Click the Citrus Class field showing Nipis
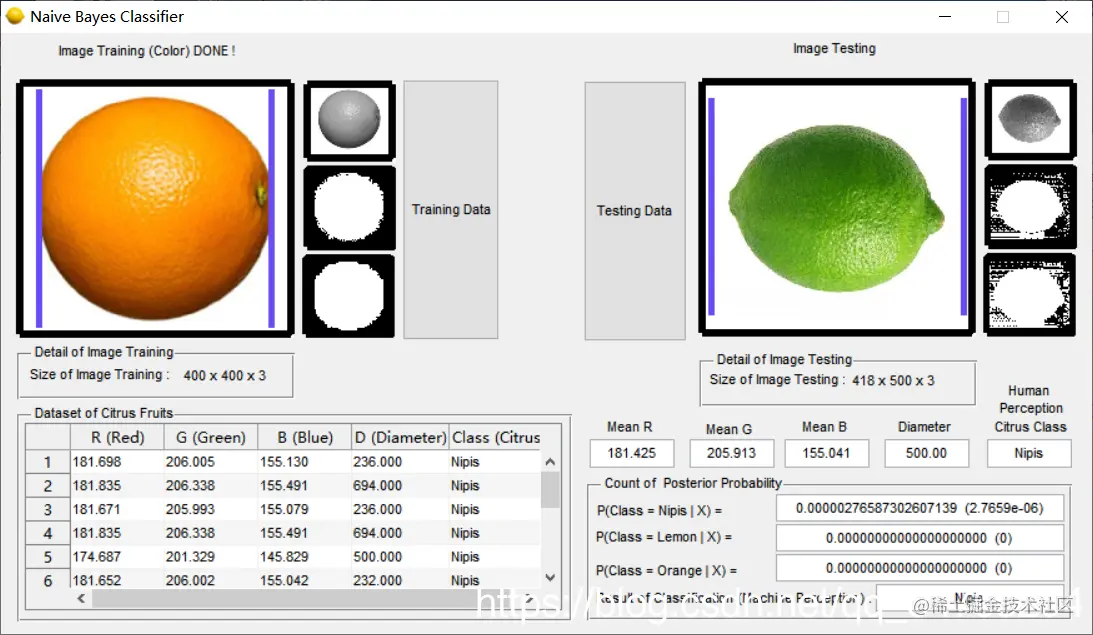The image size is (1093, 635). click(x=1029, y=453)
